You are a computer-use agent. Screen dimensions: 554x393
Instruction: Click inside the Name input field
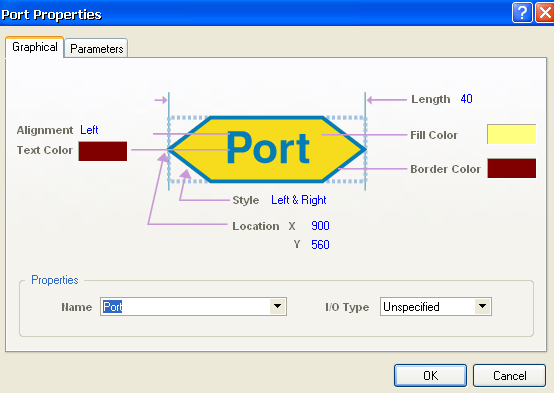[x=185, y=306]
